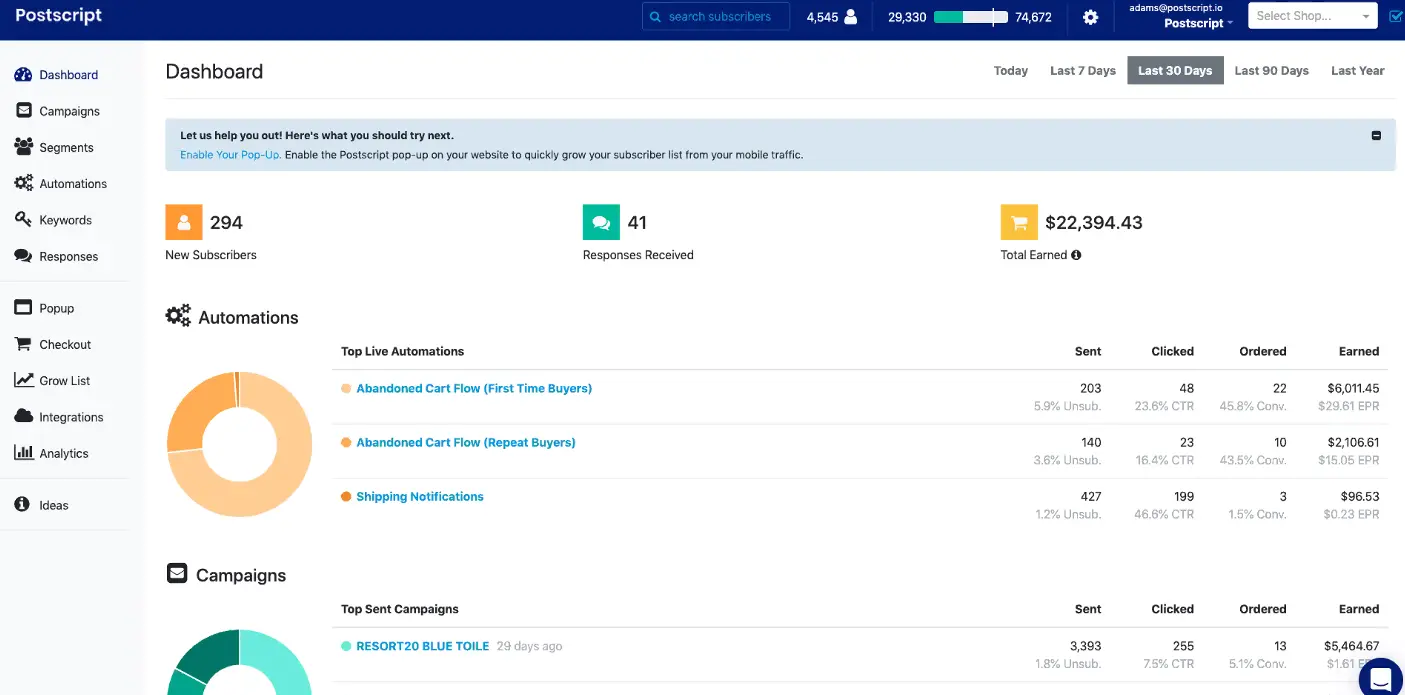Click the 294 new subscribers count

(x=227, y=222)
